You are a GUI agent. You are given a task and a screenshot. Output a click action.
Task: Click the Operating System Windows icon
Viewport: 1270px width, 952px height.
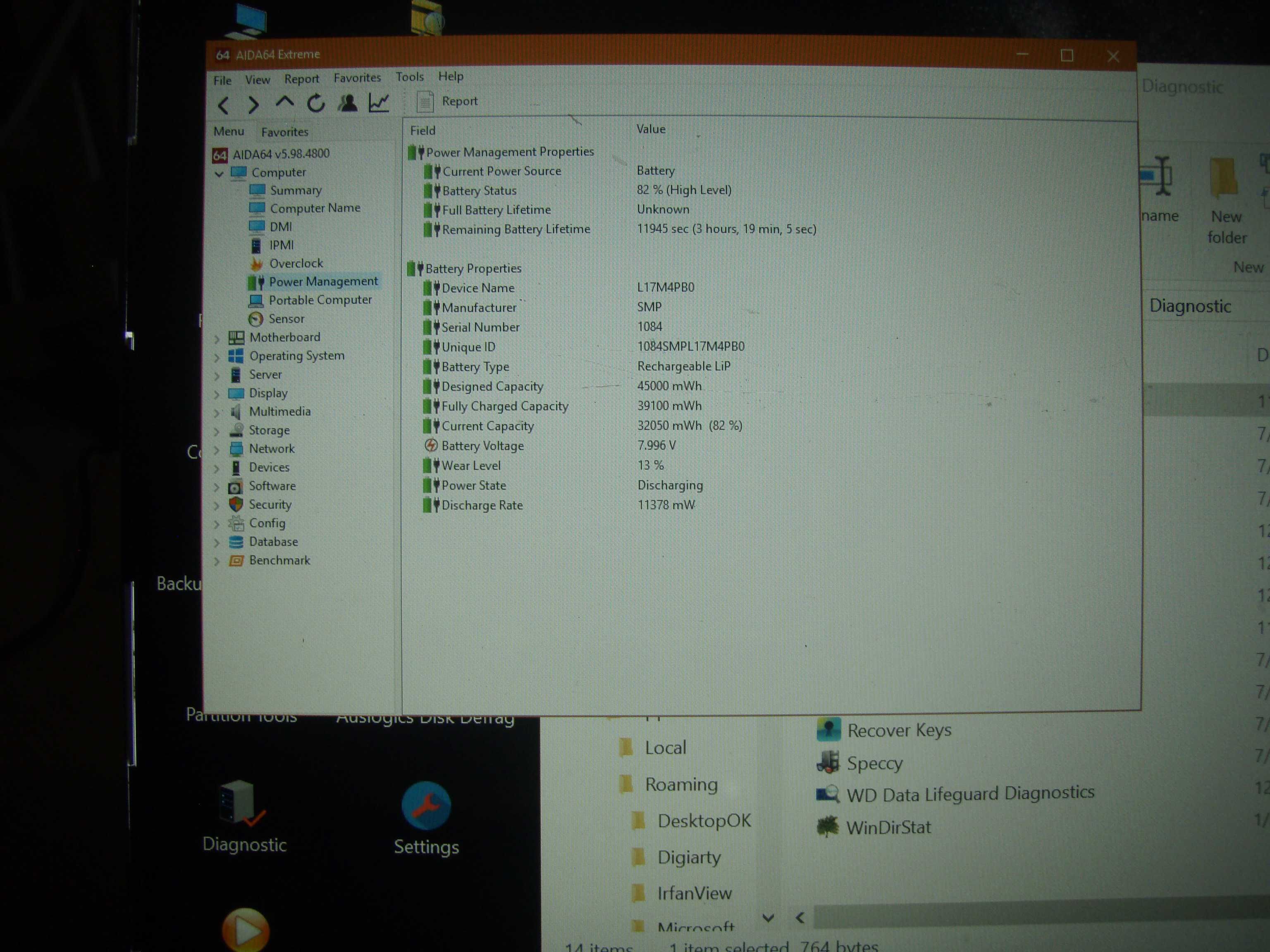(236, 356)
